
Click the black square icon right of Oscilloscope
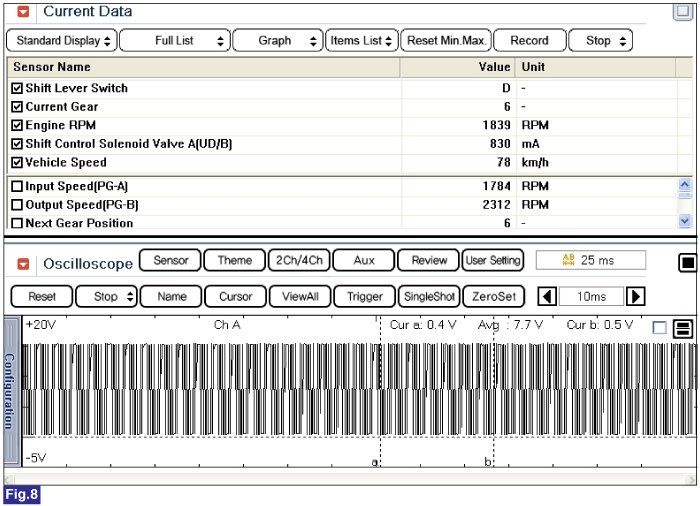coord(687,263)
